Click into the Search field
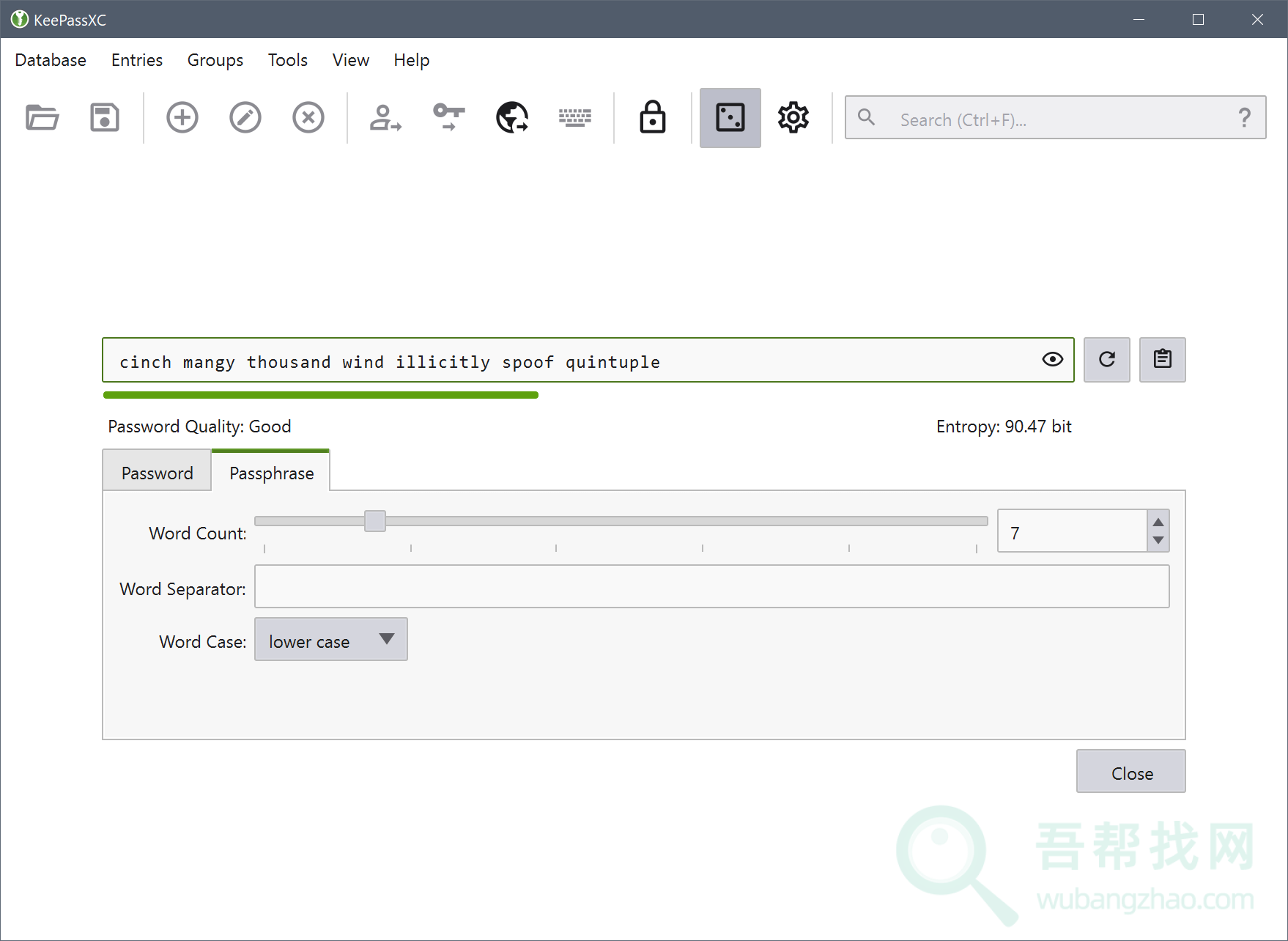This screenshot has width=1288, height=941. pos(1055,118)
